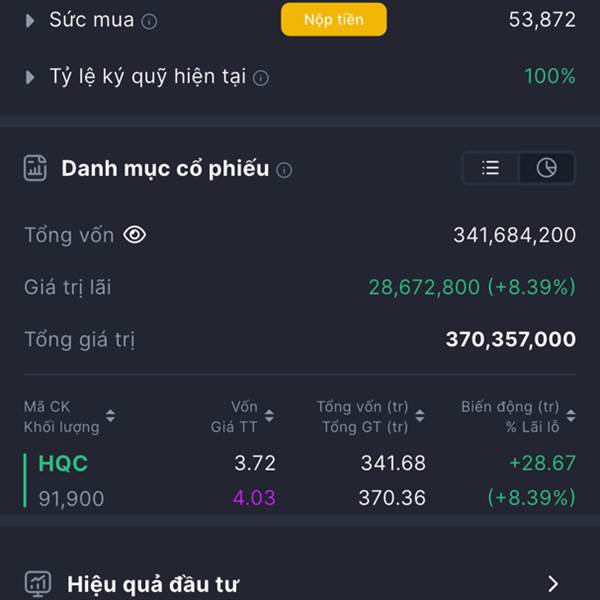Click info icon beside Tỷ lệ ký quỹ hiện tại
600x600 pixels.
pos(261,78)
